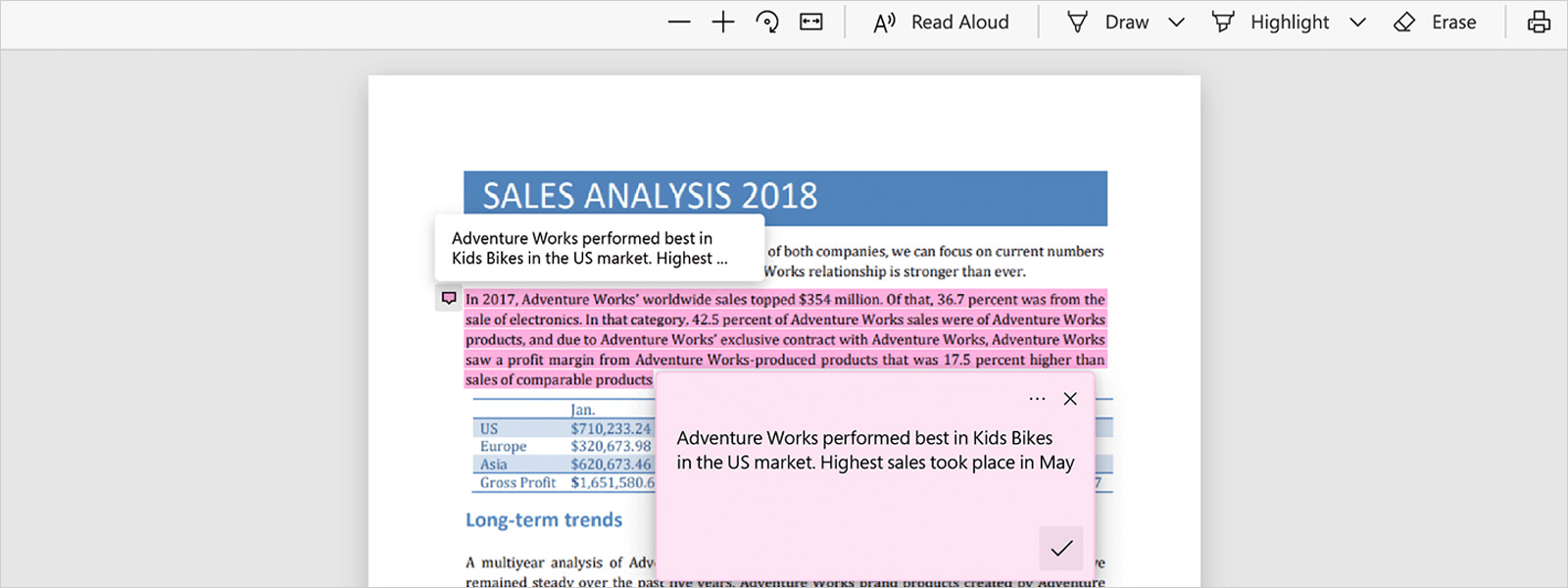Print the PDF with the printer icon
1568x588 pixels.
point(1539,22)
